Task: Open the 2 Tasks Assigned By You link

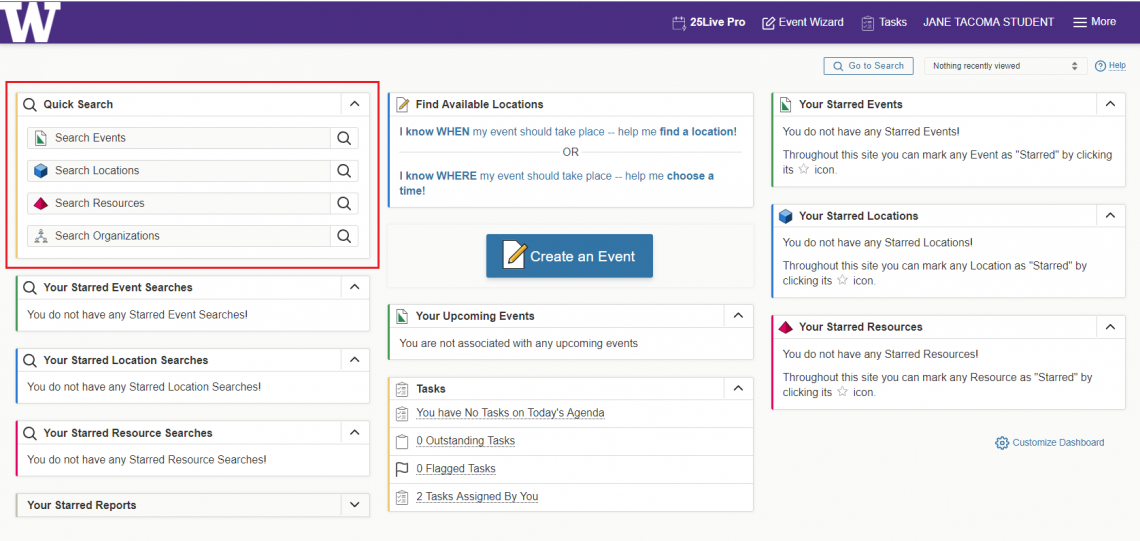Action: tap(479, 496)
